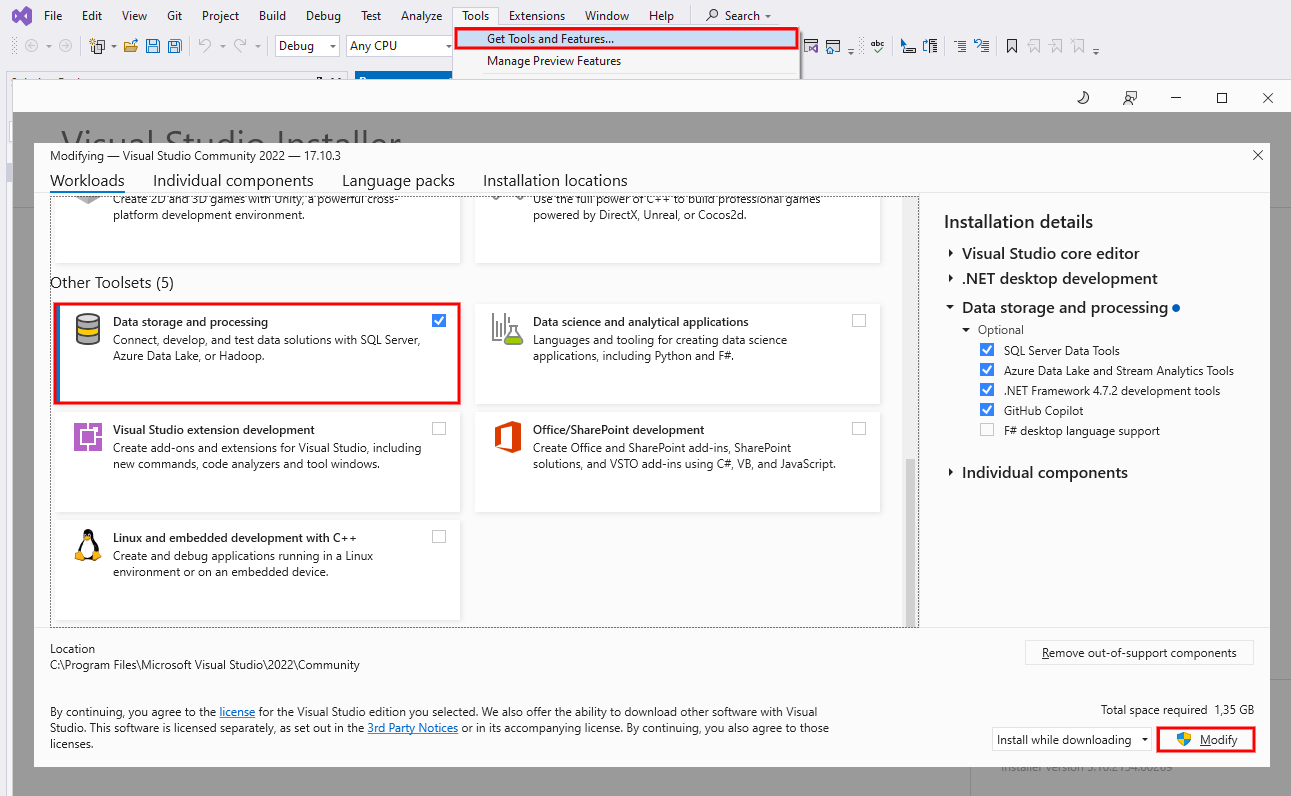
Task: Click the installer feedback person icon
Action: click(1130, 98)
